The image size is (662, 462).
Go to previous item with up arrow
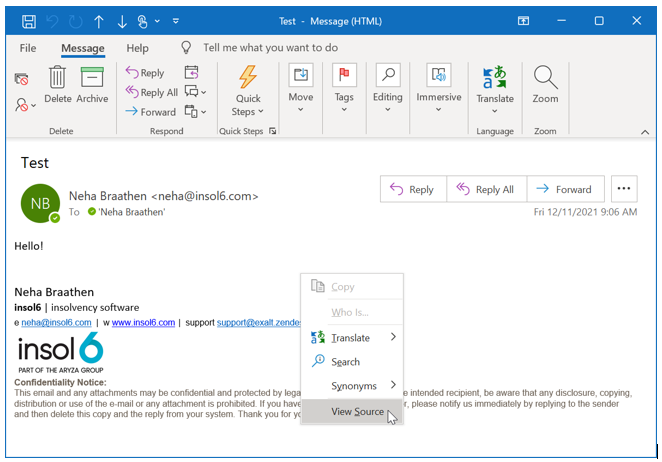point(99,21)
